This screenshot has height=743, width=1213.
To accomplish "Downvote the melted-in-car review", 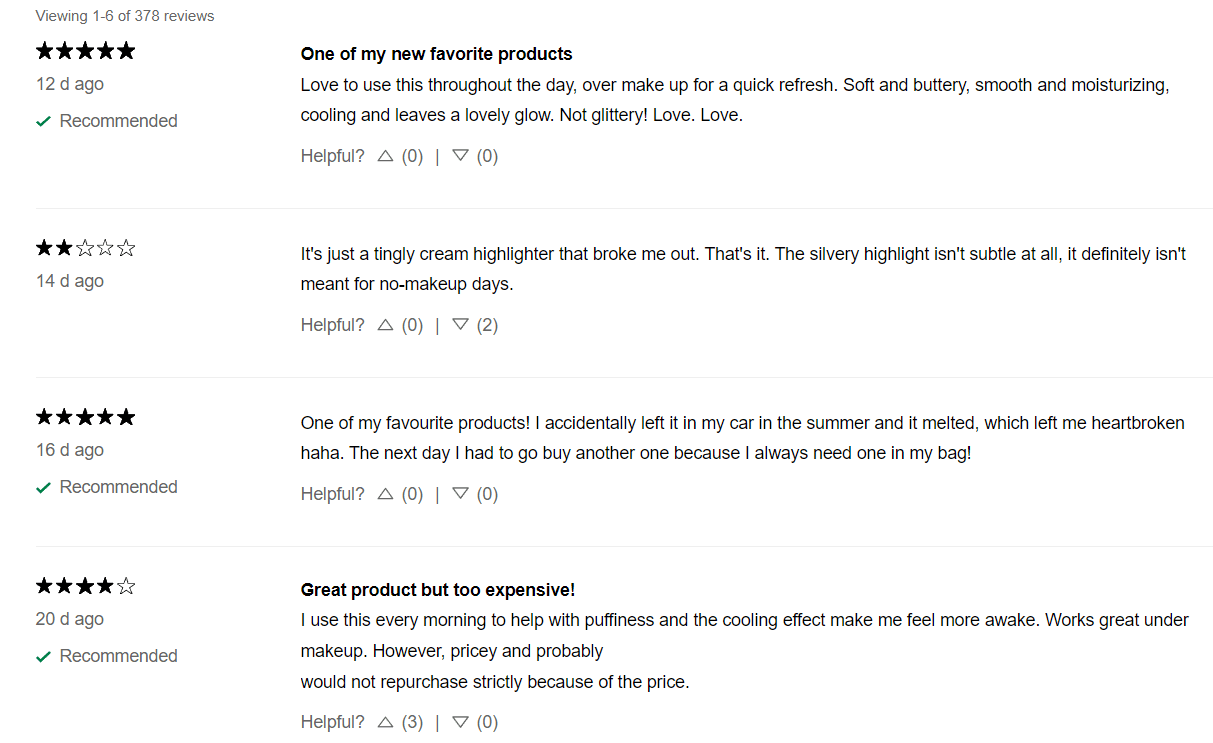I will click(x=460, y=494).
